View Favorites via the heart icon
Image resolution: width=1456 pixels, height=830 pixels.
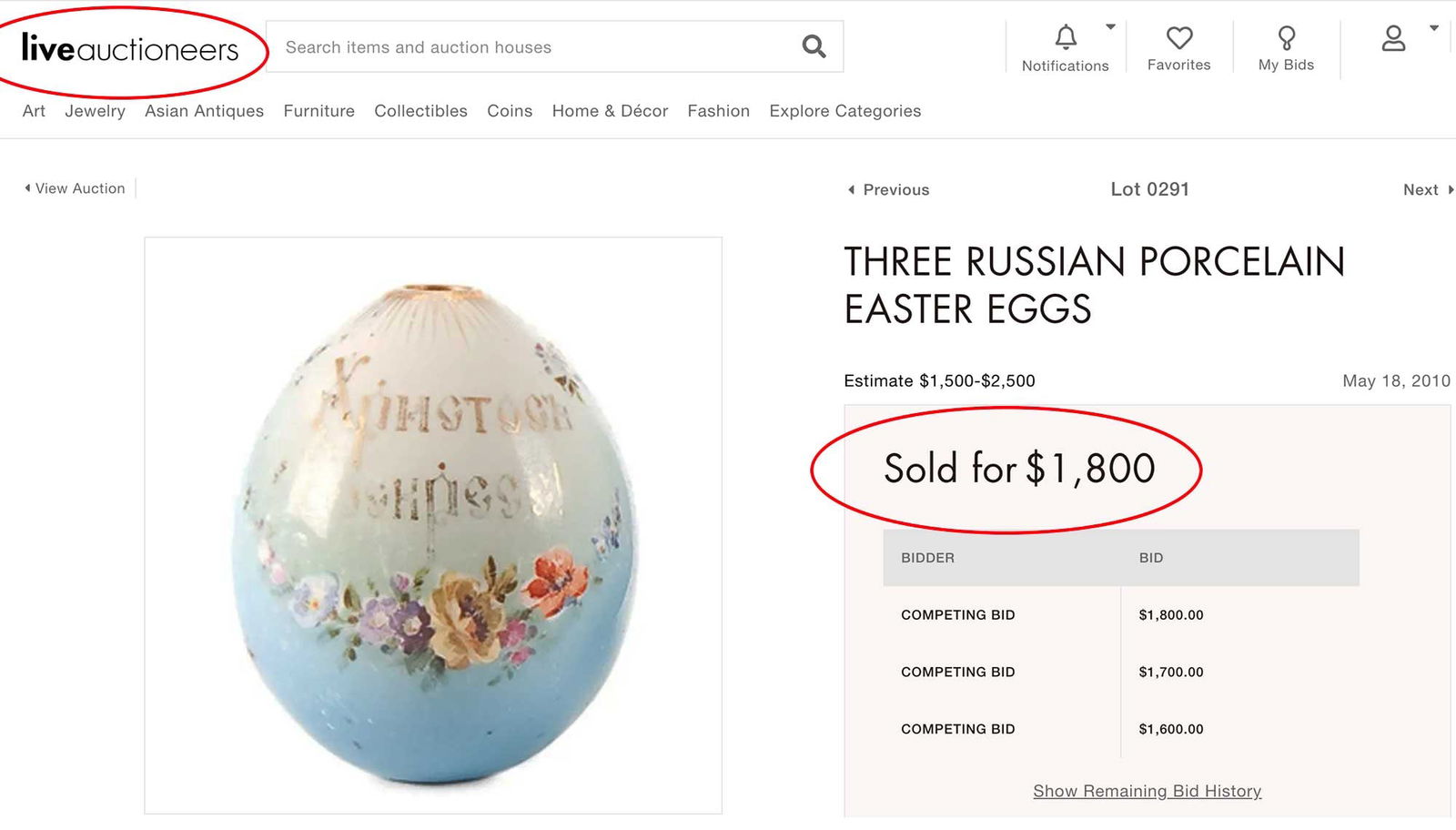pos(1179,38)
